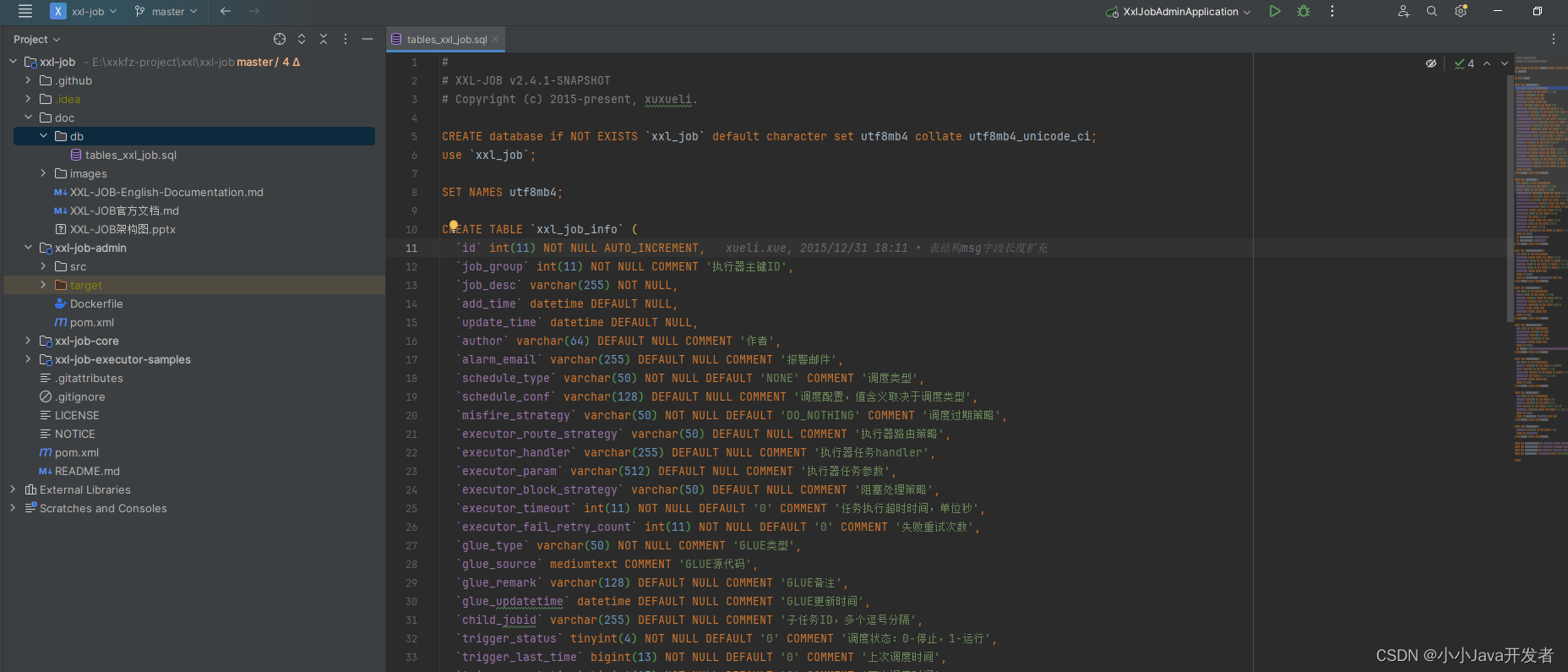Expand the xxl-job-executor-samples module
This screenshot has height=672, width=1568.
[x=29, y=359]
